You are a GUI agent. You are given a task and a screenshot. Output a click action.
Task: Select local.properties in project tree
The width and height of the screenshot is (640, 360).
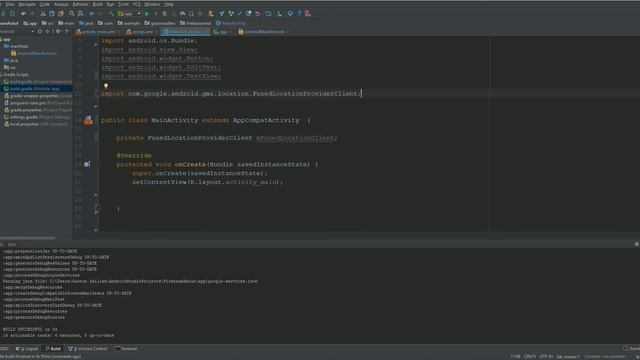(36, 124)
